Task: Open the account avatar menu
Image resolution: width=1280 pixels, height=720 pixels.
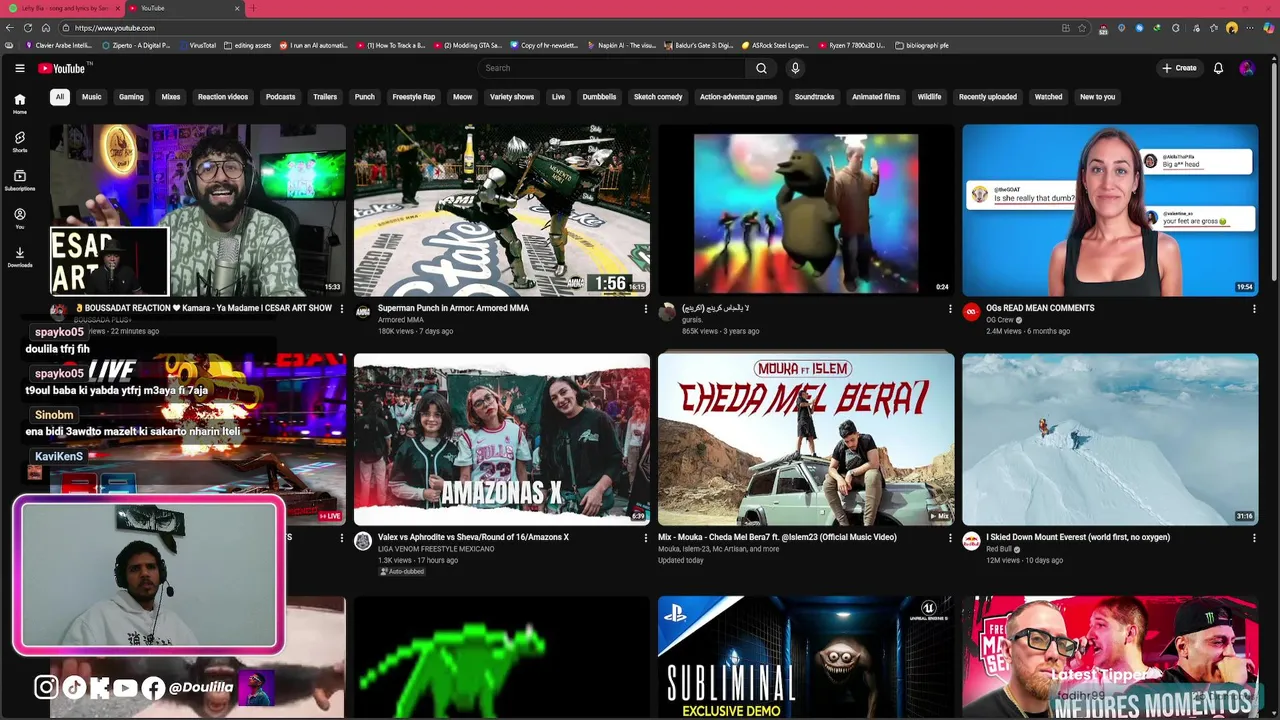Action: tap(1246, 68)
